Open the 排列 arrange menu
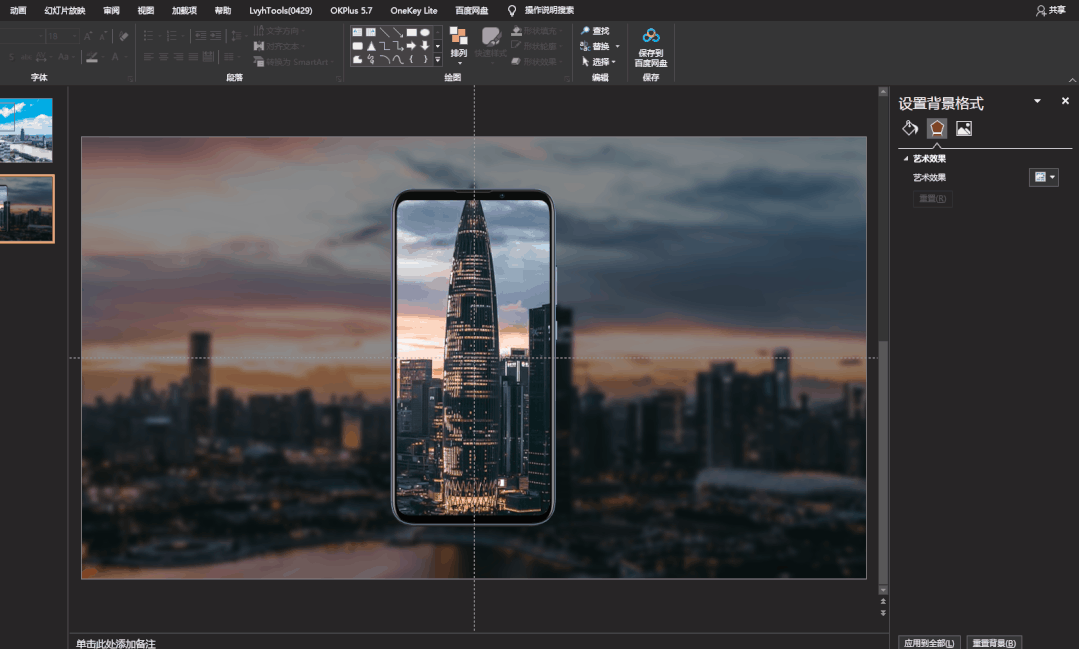 click(458, 45)
